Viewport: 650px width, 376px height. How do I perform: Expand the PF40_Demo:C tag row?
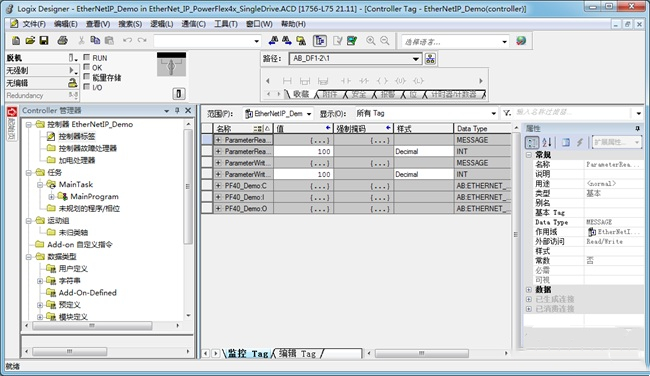click(x=218, y=186)
